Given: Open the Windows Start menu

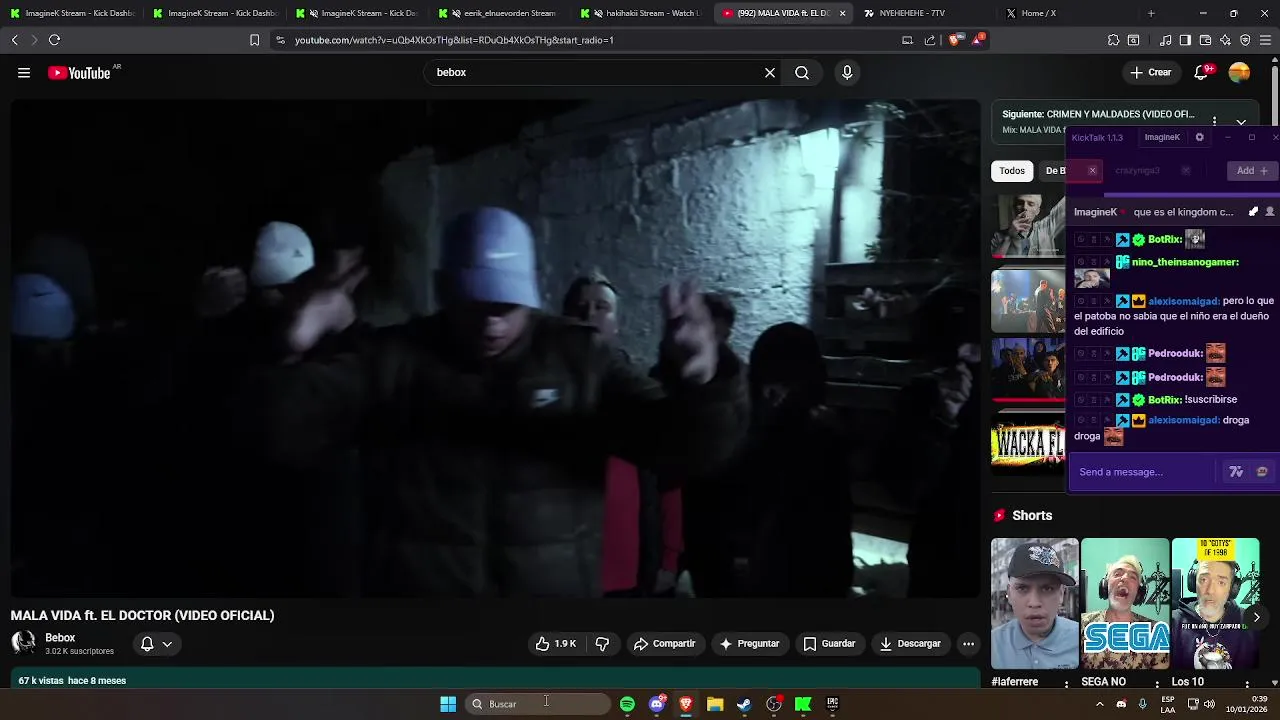Looking at the screenshot, I should pyautogui.click(x=448, y=704).
